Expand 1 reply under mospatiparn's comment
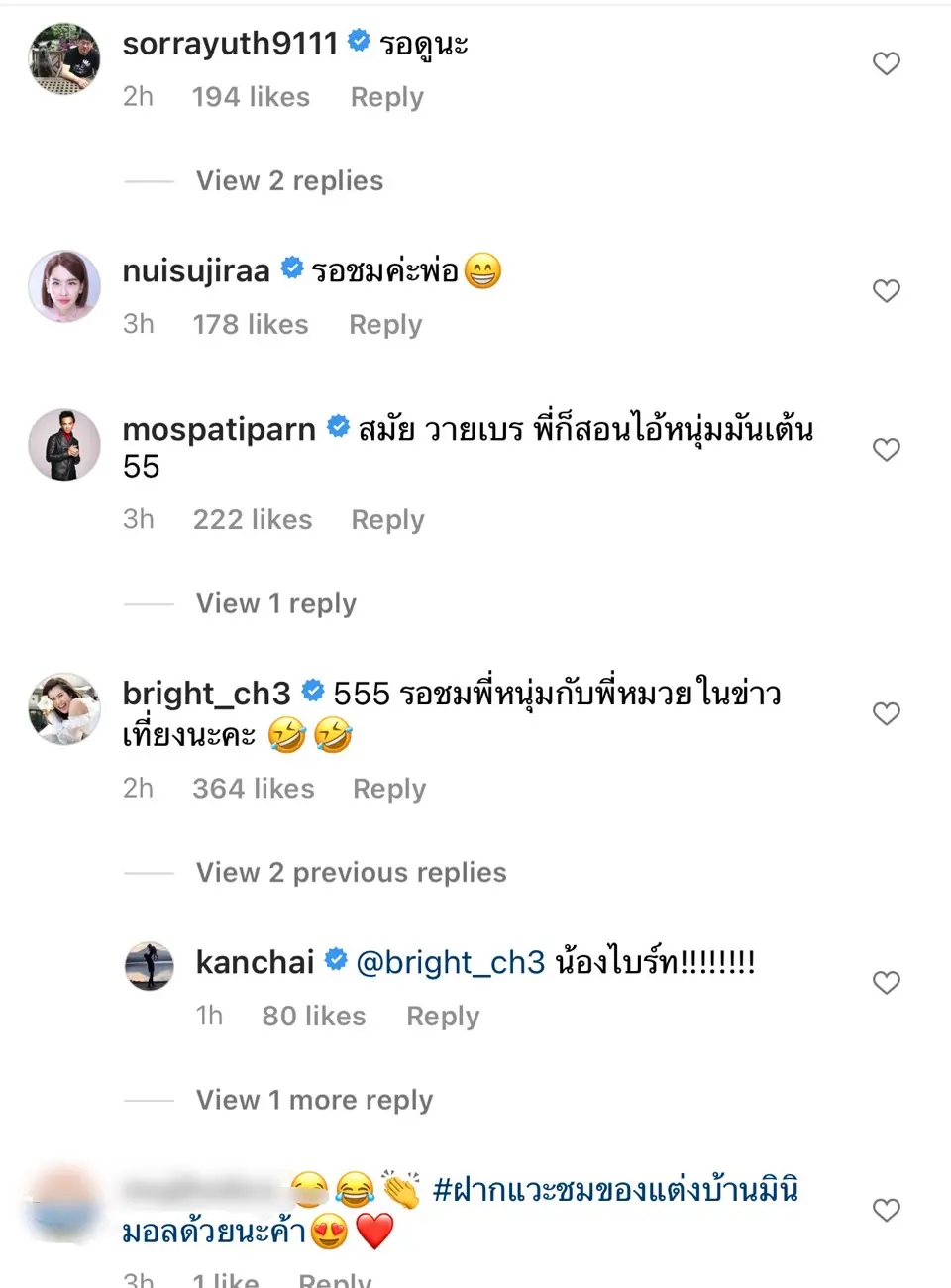This screenshot has height=1288, width=951. pos(275,604)
